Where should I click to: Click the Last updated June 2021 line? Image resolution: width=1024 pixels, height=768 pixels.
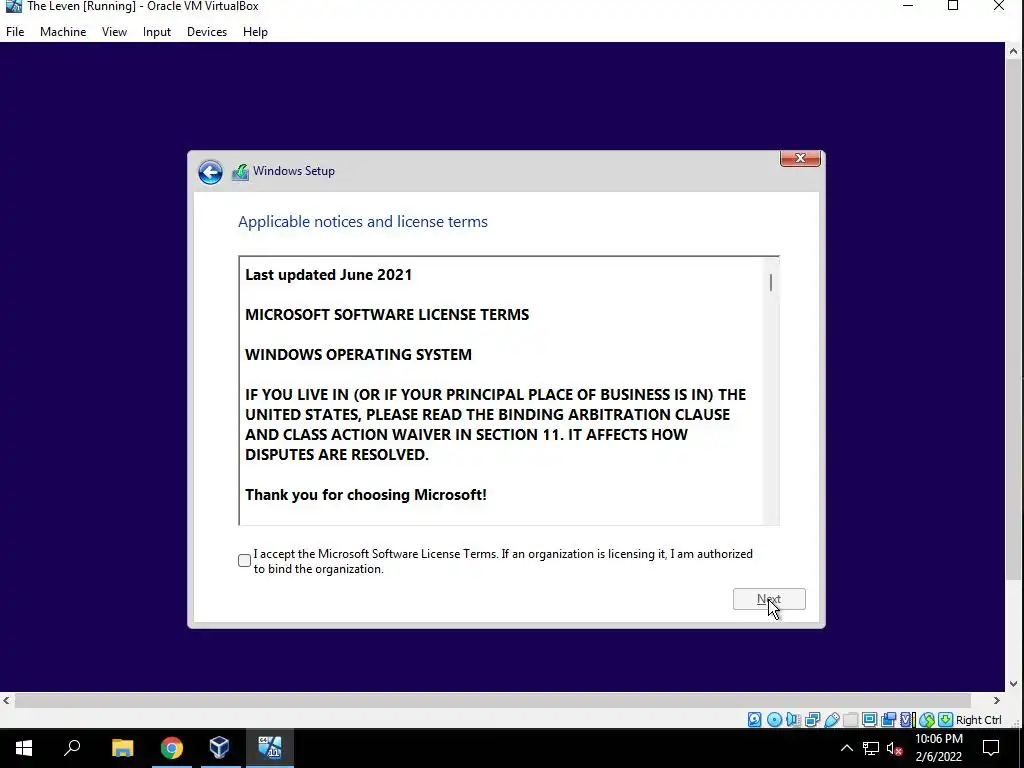(328, 275)
